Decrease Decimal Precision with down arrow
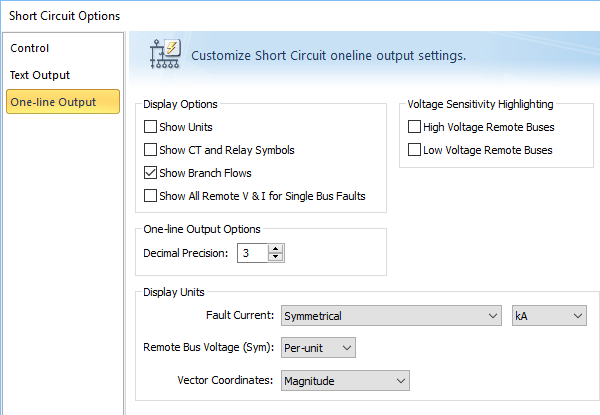The height and width of the screenshot is (415, 600). point(276,258)
